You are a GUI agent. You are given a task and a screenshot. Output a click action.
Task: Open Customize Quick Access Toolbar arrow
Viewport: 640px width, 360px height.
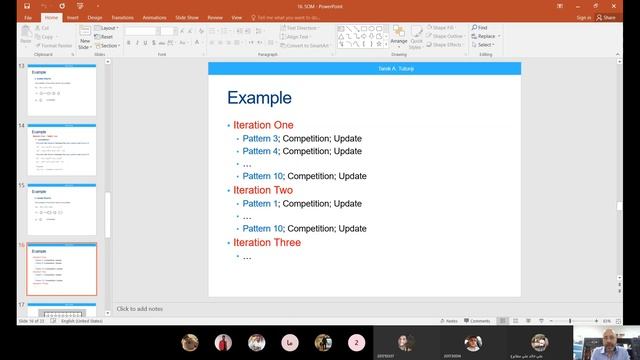click(x=98, y=6)
